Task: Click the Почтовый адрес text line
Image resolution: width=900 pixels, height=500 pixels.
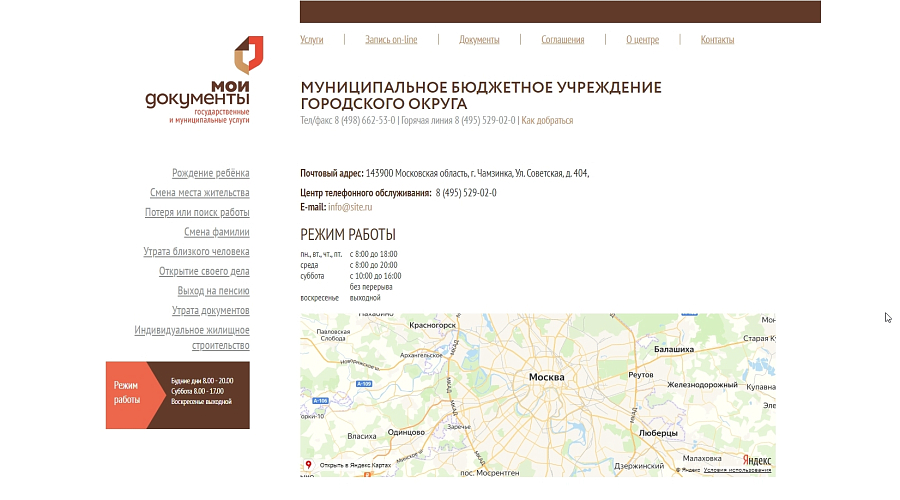Action: click(x=445, y=173)
